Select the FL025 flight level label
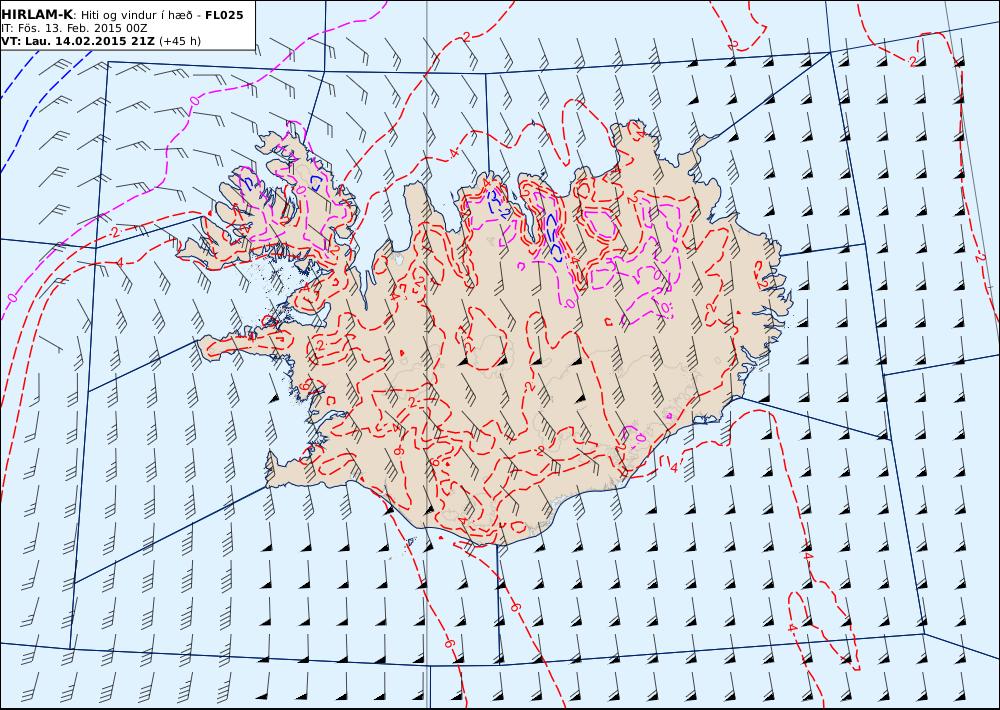This screenshot has height=710, width=1000. point(224,15)
